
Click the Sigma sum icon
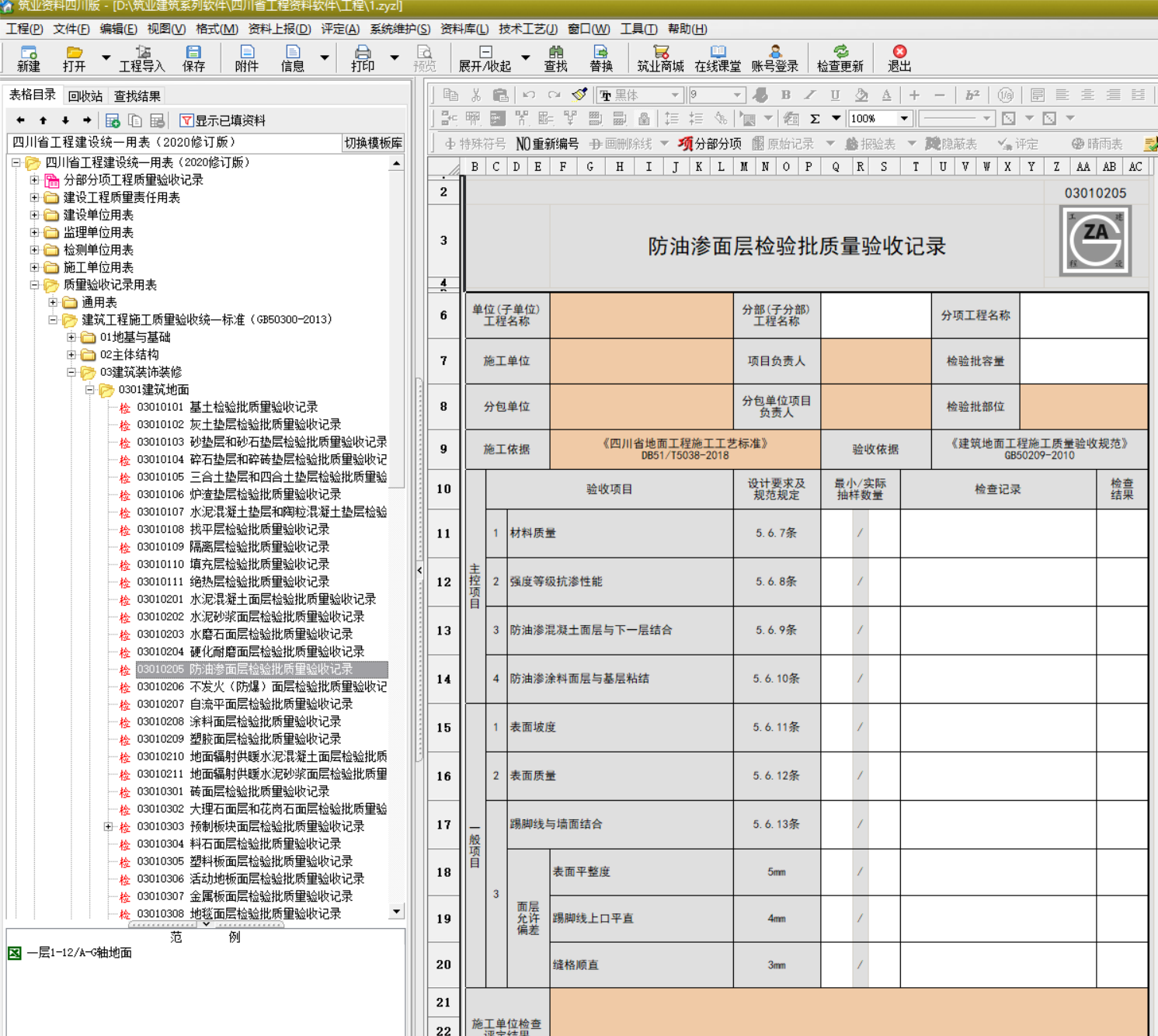[815, 119]
